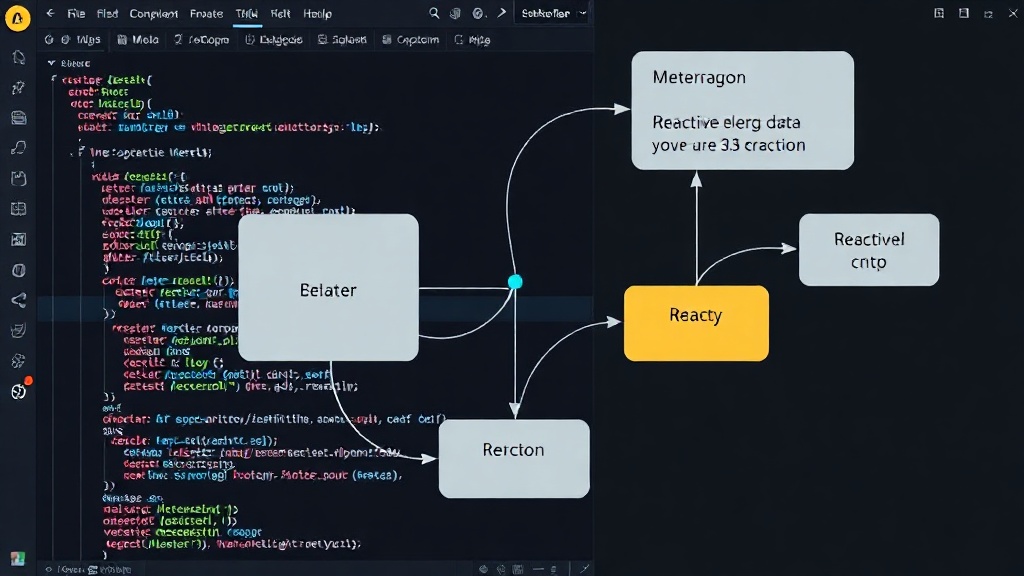Screen dimensions: 1024x576
Task: Click the feCopro toolbar item
Action: click(202, 40)
